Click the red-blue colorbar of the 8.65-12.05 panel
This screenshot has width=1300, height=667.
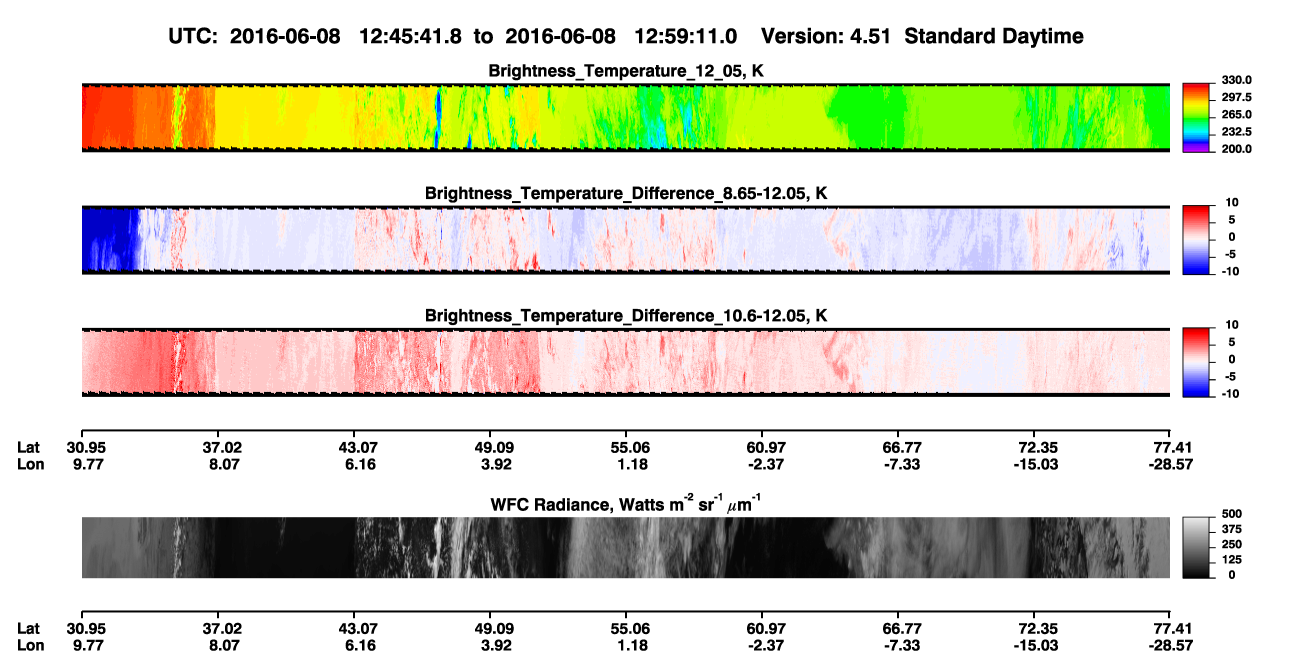pyautogui.click(x=1198, y=239)
